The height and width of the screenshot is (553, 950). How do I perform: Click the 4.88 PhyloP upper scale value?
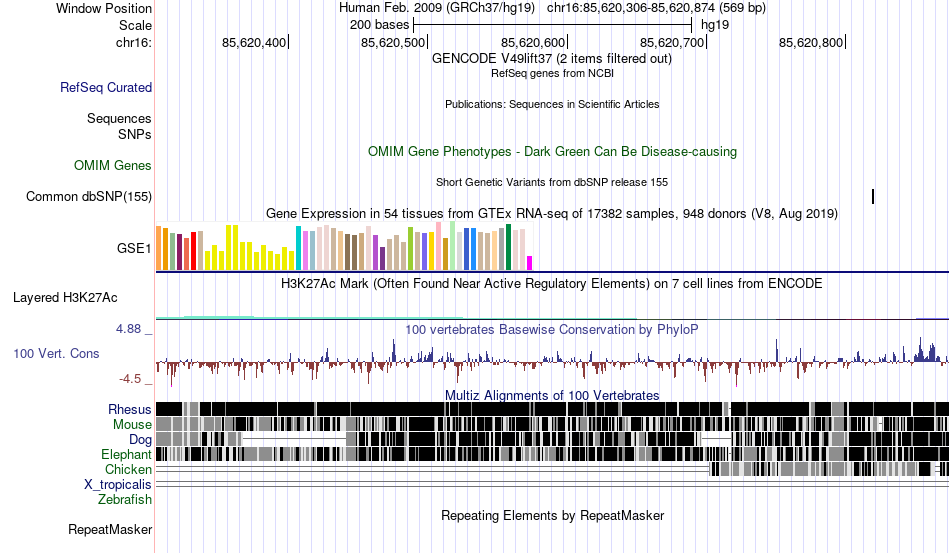(128, 329)
